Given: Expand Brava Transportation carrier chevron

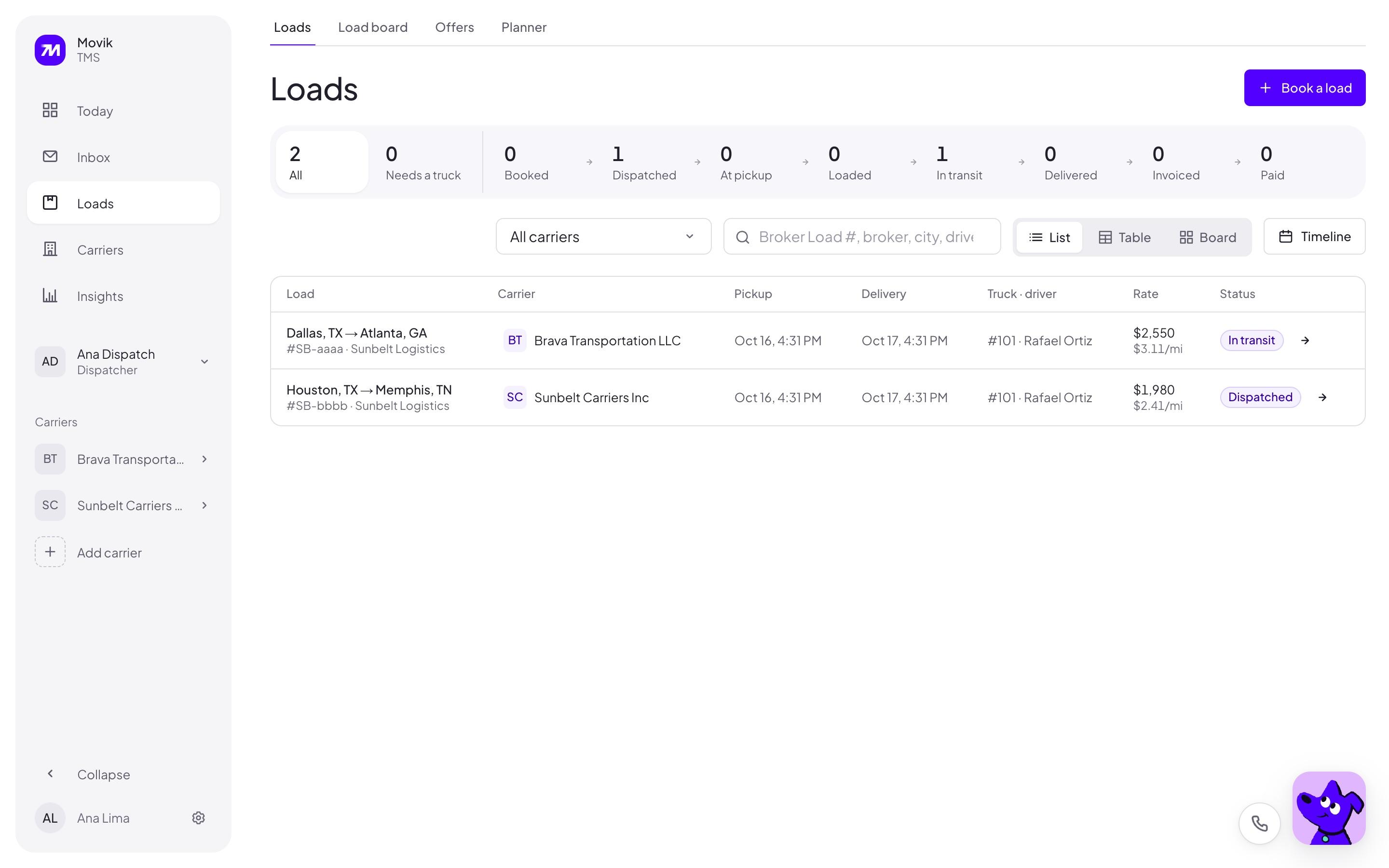Looking at the screenshot, I should 204,459.
